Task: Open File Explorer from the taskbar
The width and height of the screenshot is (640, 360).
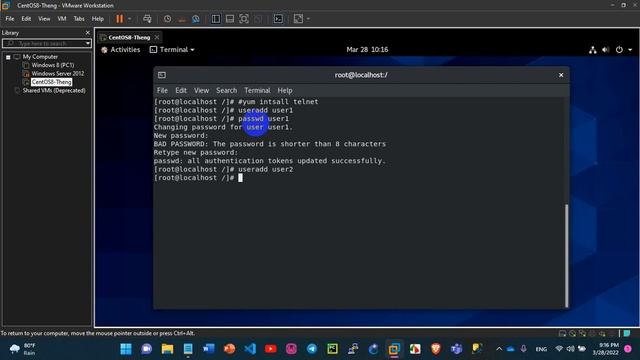Action: pyautogui.click(x=167, y=349)
